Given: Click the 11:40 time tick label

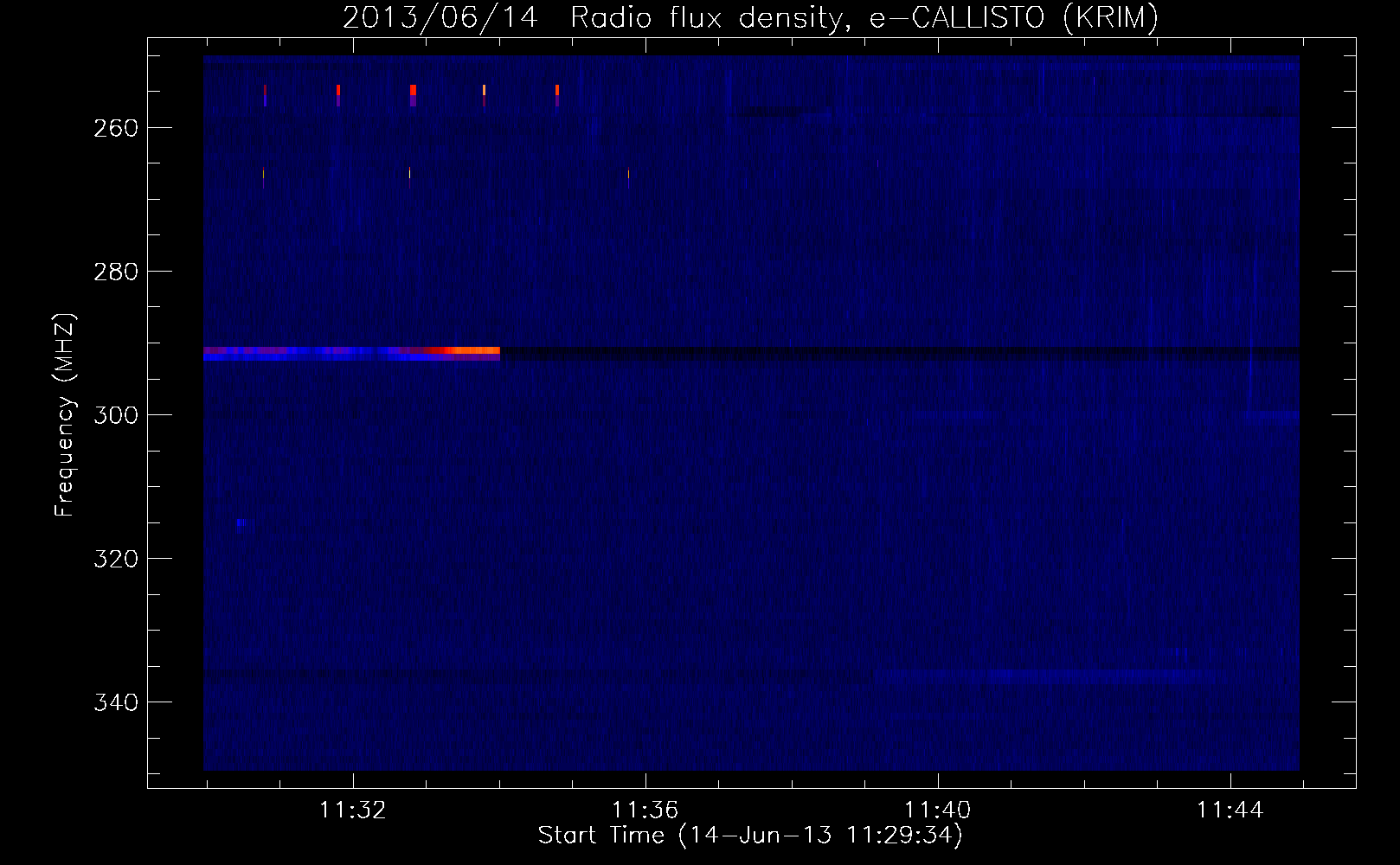Looking at the screenshot, I should [938, 811].
